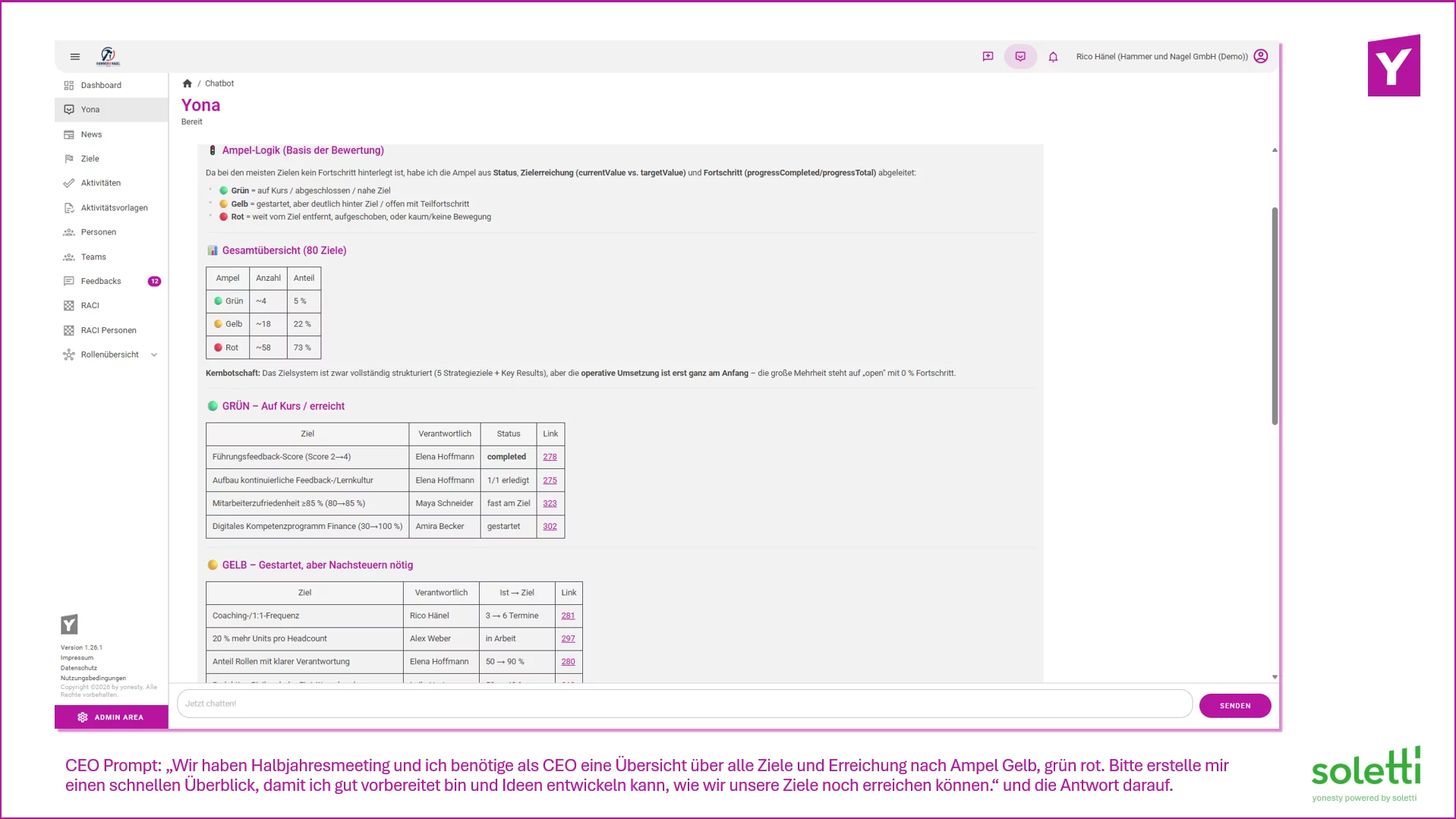Click the 'Coaching-/1:1-Frequenz' cell

(x=304, y=616)
